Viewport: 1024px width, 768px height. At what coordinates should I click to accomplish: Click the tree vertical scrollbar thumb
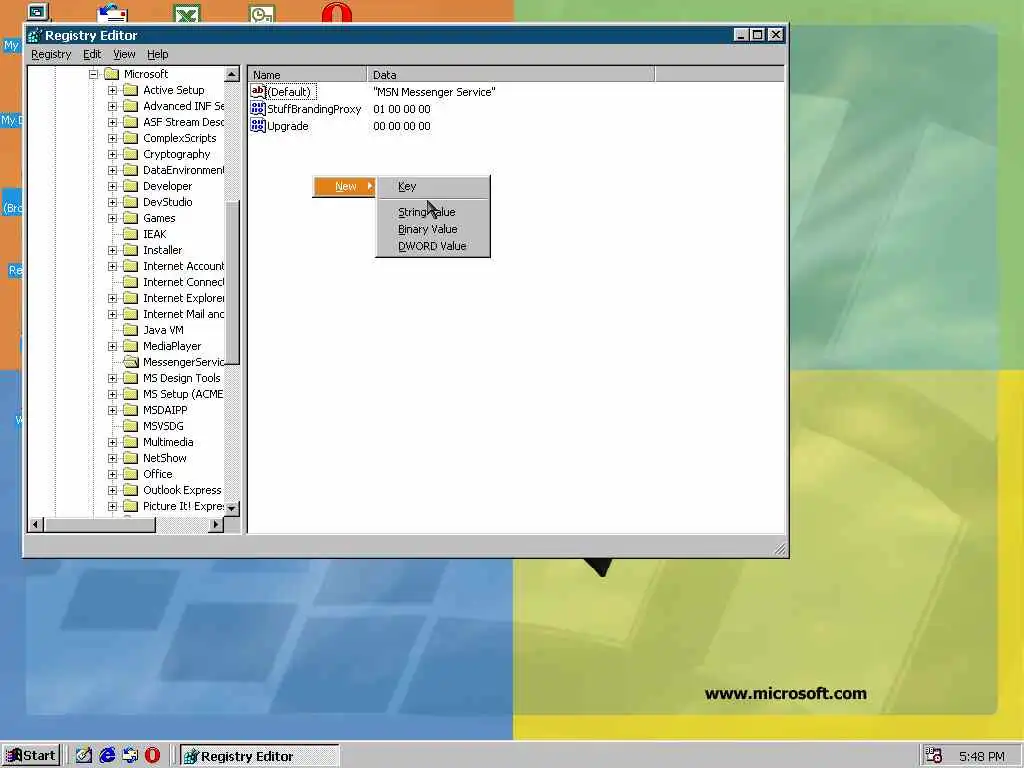(232, 281)
